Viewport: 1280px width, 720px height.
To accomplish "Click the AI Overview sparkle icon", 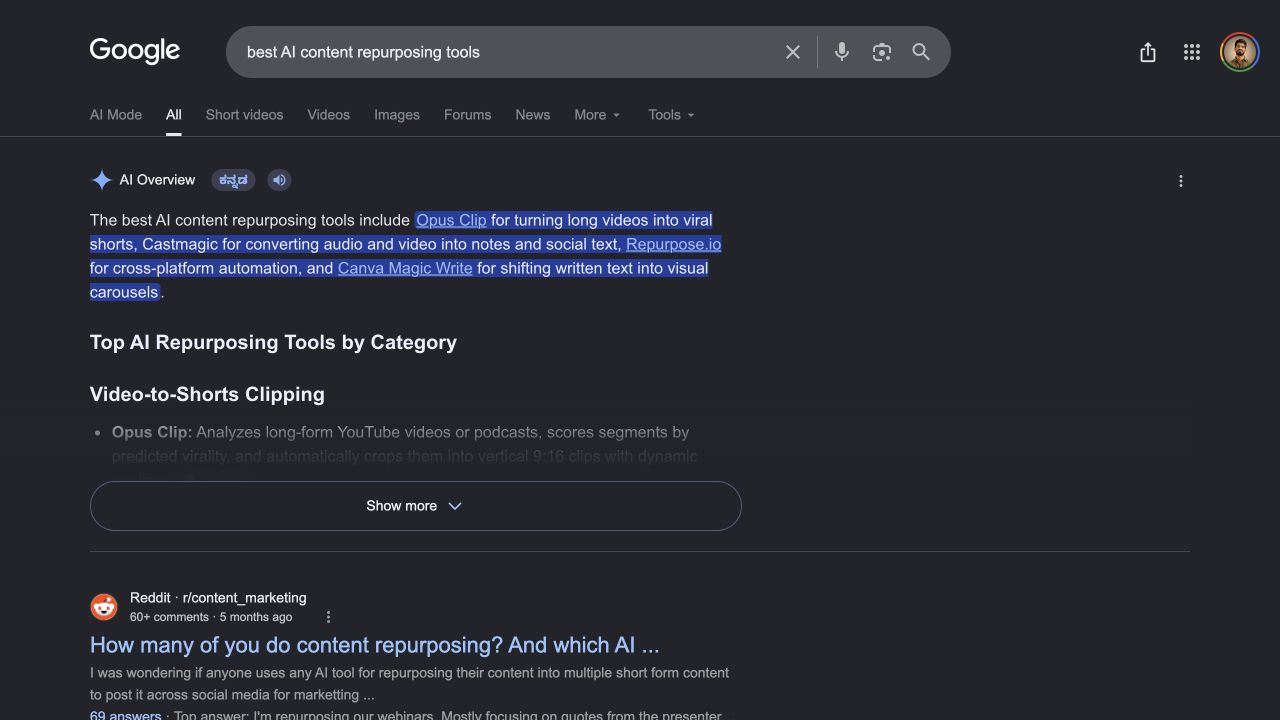I will point(101,180).
